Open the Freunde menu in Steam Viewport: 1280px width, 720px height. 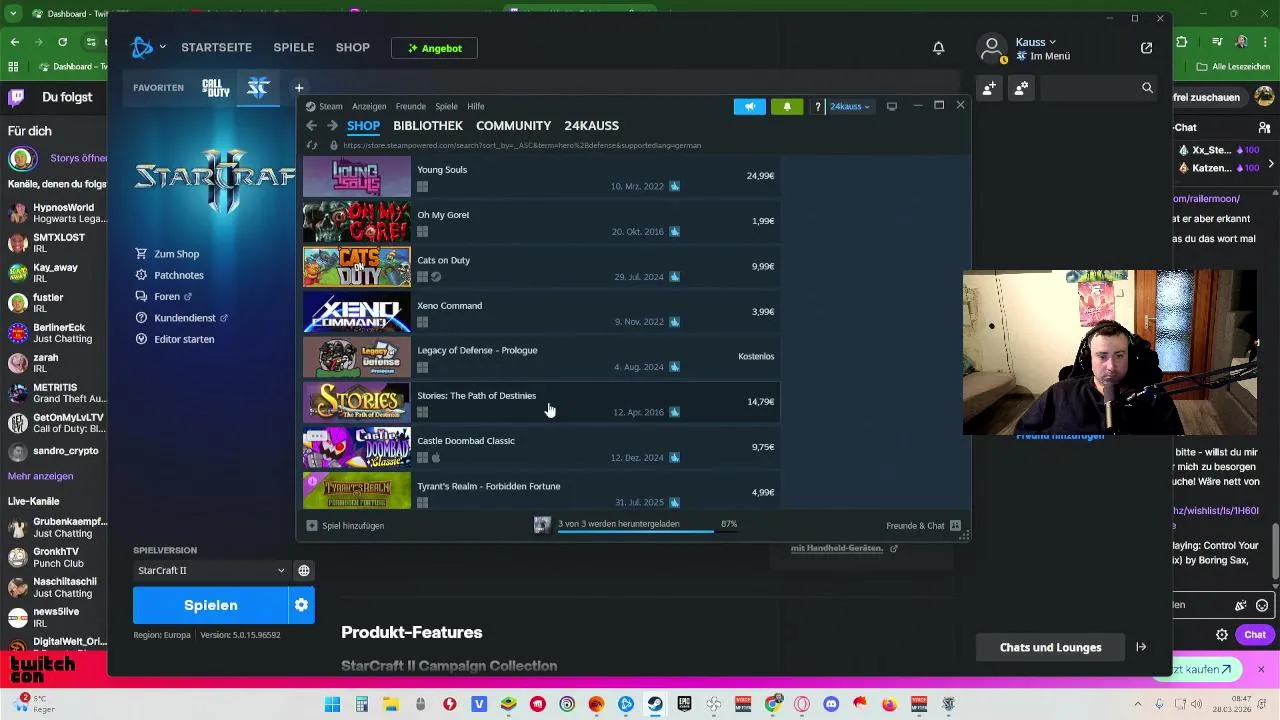coord(410,106)
